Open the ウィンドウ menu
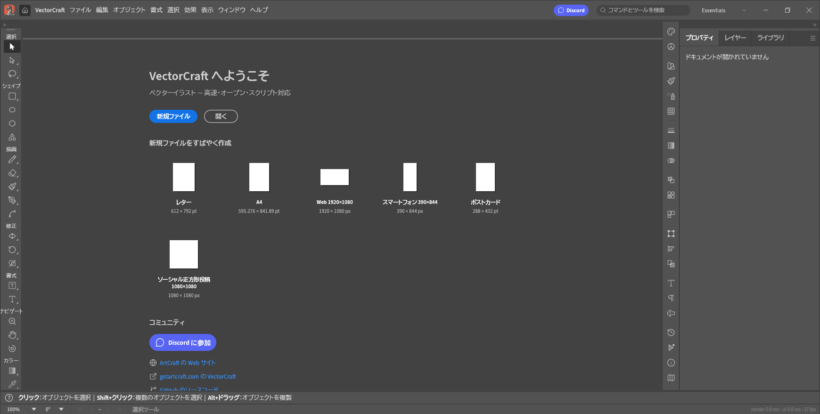Image resolution: width=820 pixels, height=414 pixels. (232, 10)
